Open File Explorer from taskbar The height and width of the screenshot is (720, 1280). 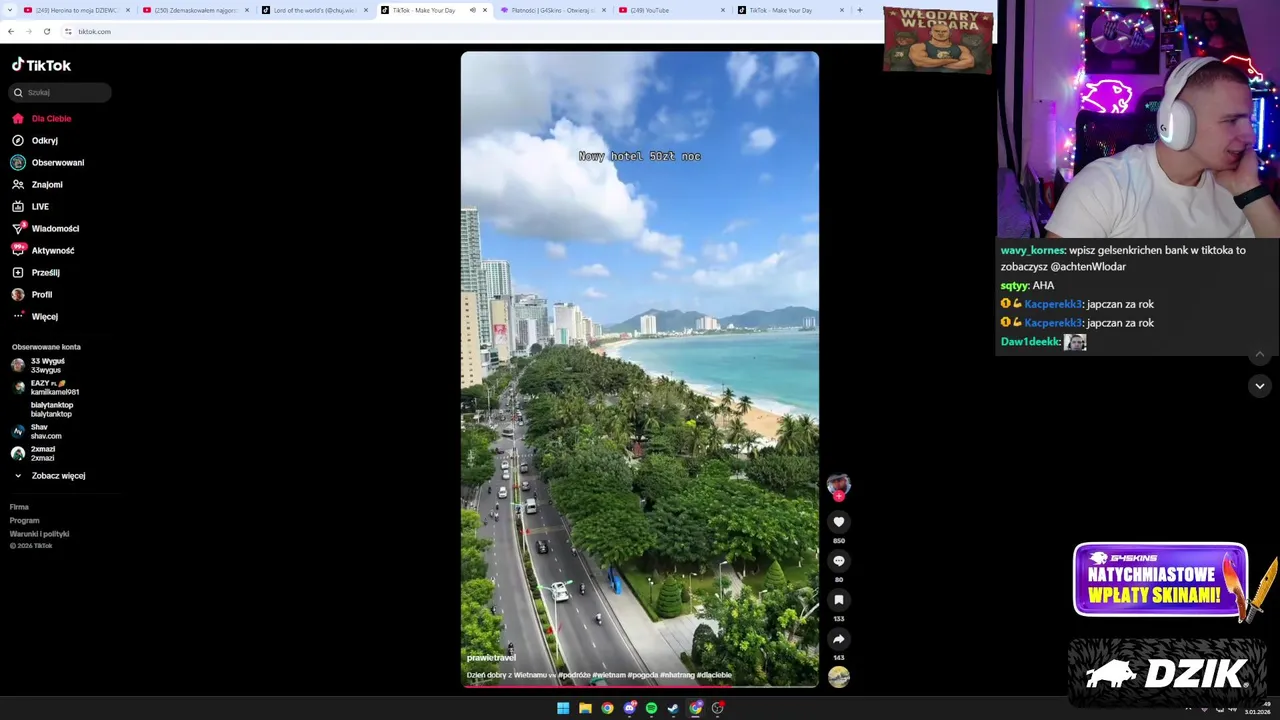click(585, 708)
